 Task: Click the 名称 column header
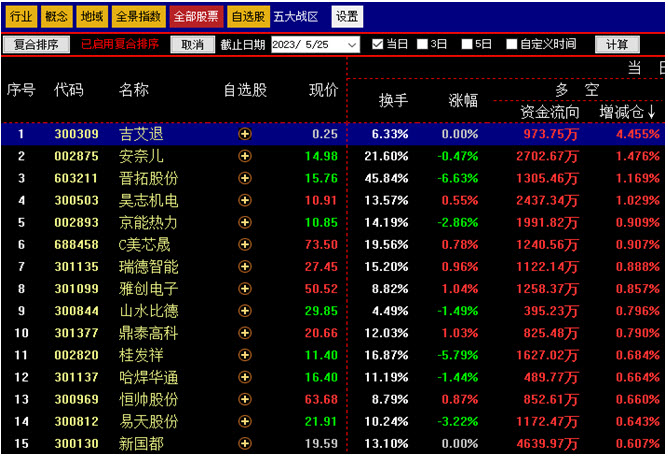(134, 90)
